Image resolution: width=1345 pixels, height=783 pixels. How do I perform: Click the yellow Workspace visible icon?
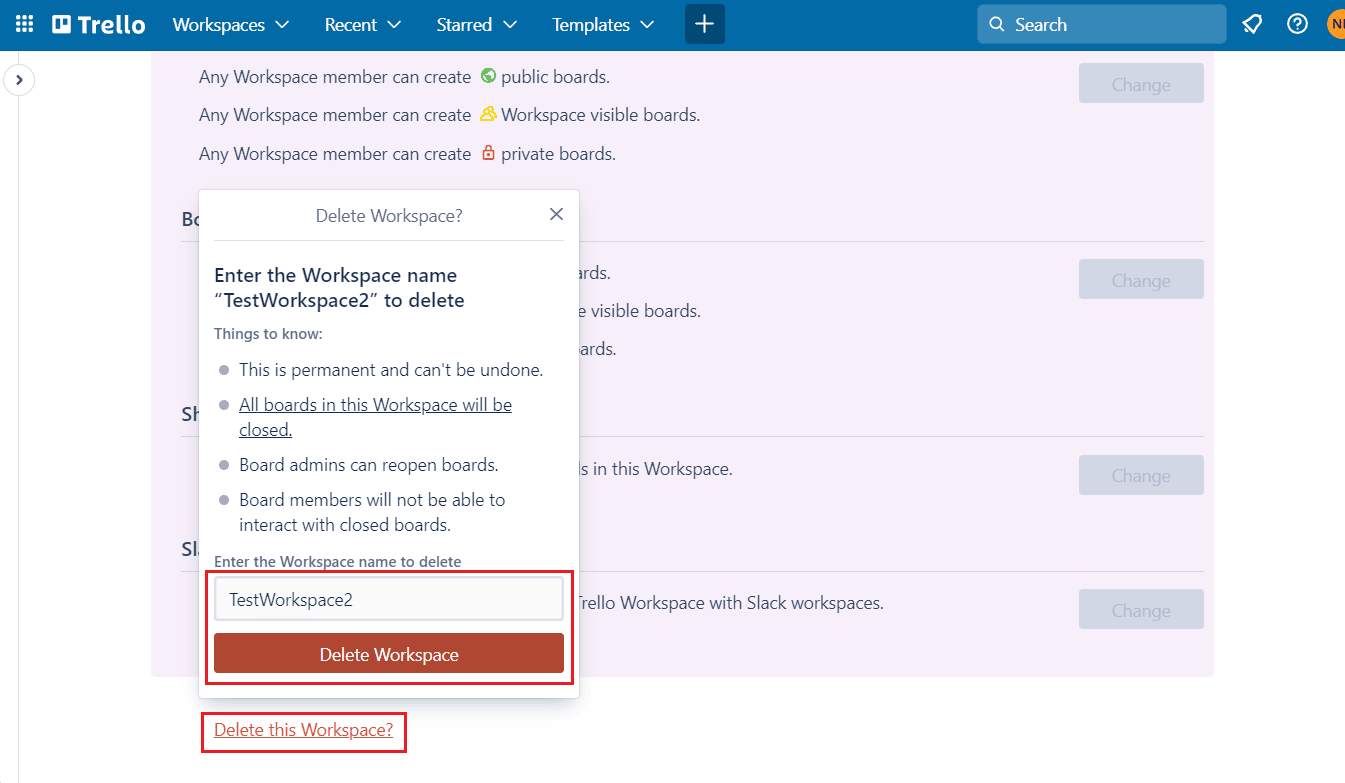click(x=488, y=114)
